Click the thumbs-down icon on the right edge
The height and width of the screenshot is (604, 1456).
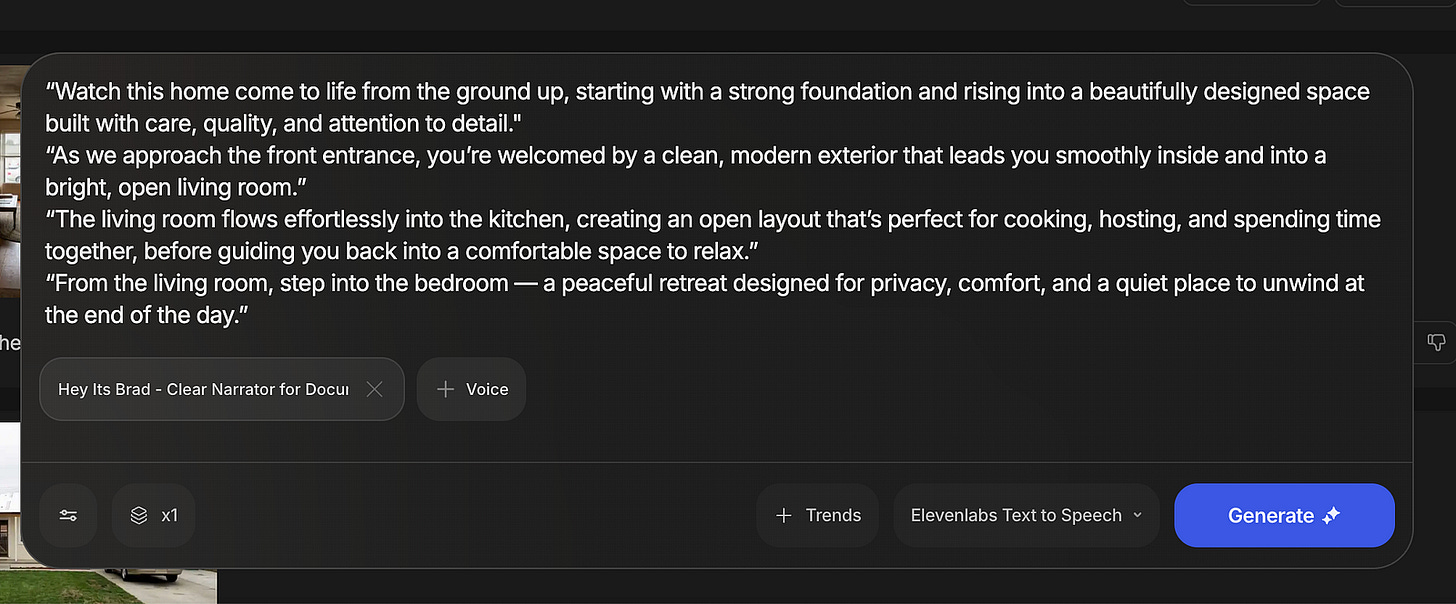click(1437, 342)
